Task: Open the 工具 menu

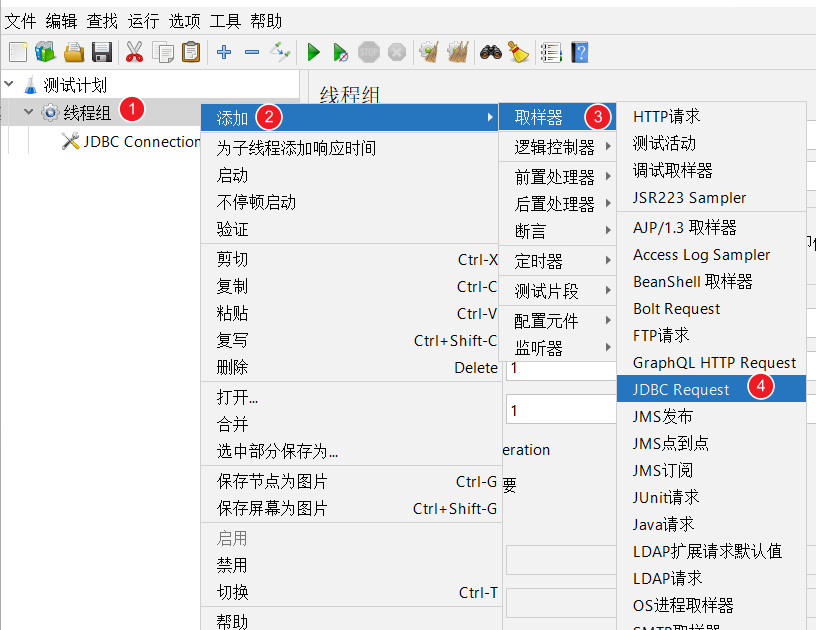Action: pyautogui.click(x=225, y=21)
